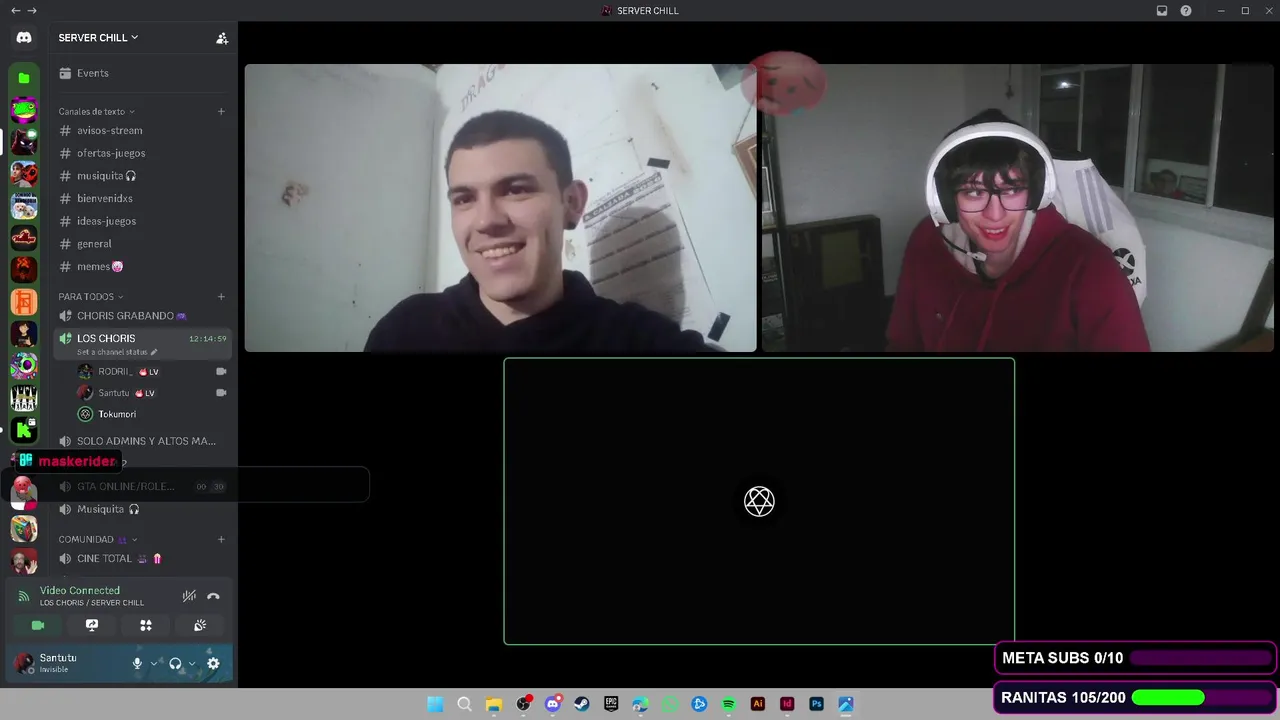This screenshot has width=1280, height=720.
Task: Click the Video Connected status text
Action: [80, 591]
